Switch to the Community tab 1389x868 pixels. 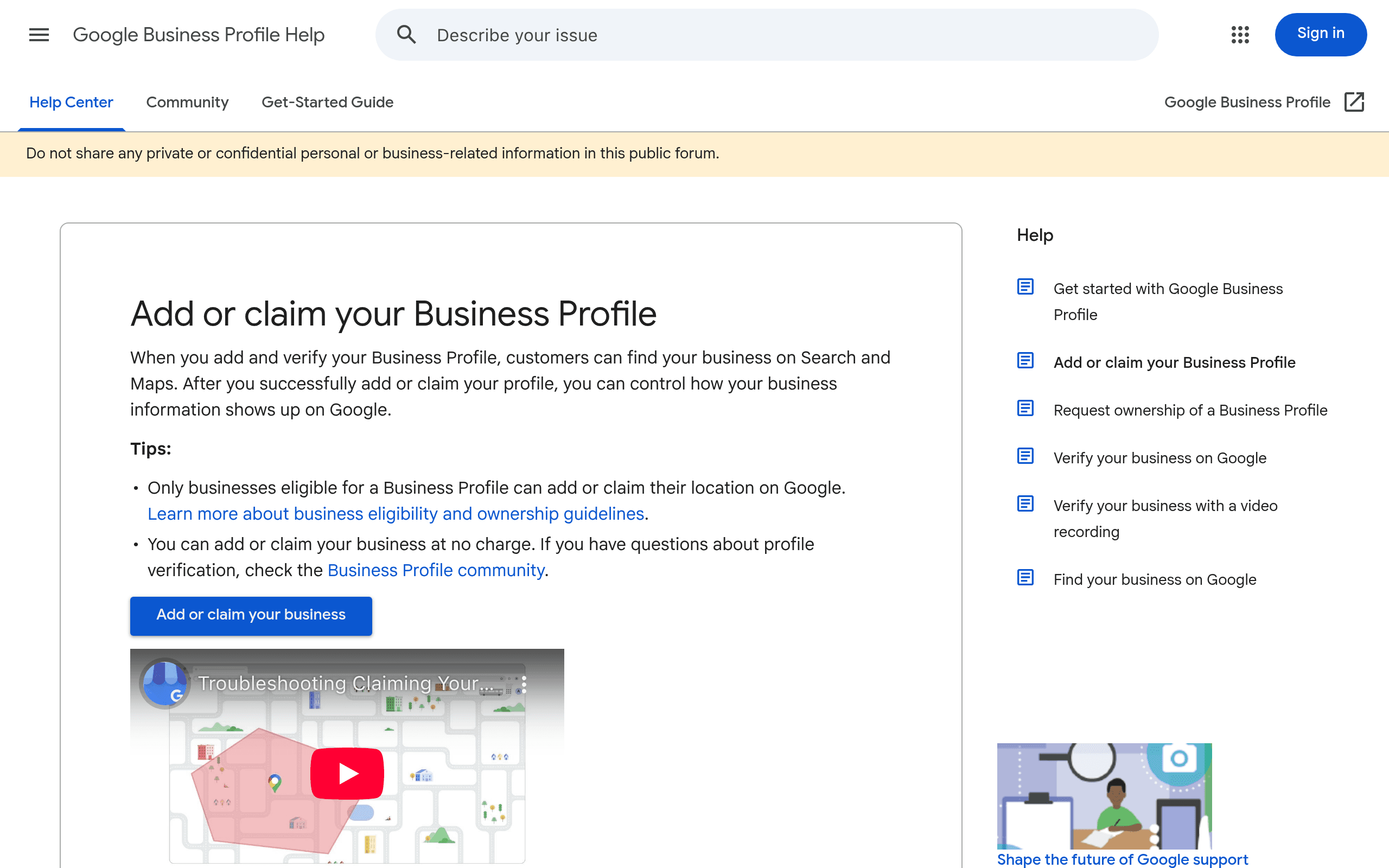click(x=187, y=102)
